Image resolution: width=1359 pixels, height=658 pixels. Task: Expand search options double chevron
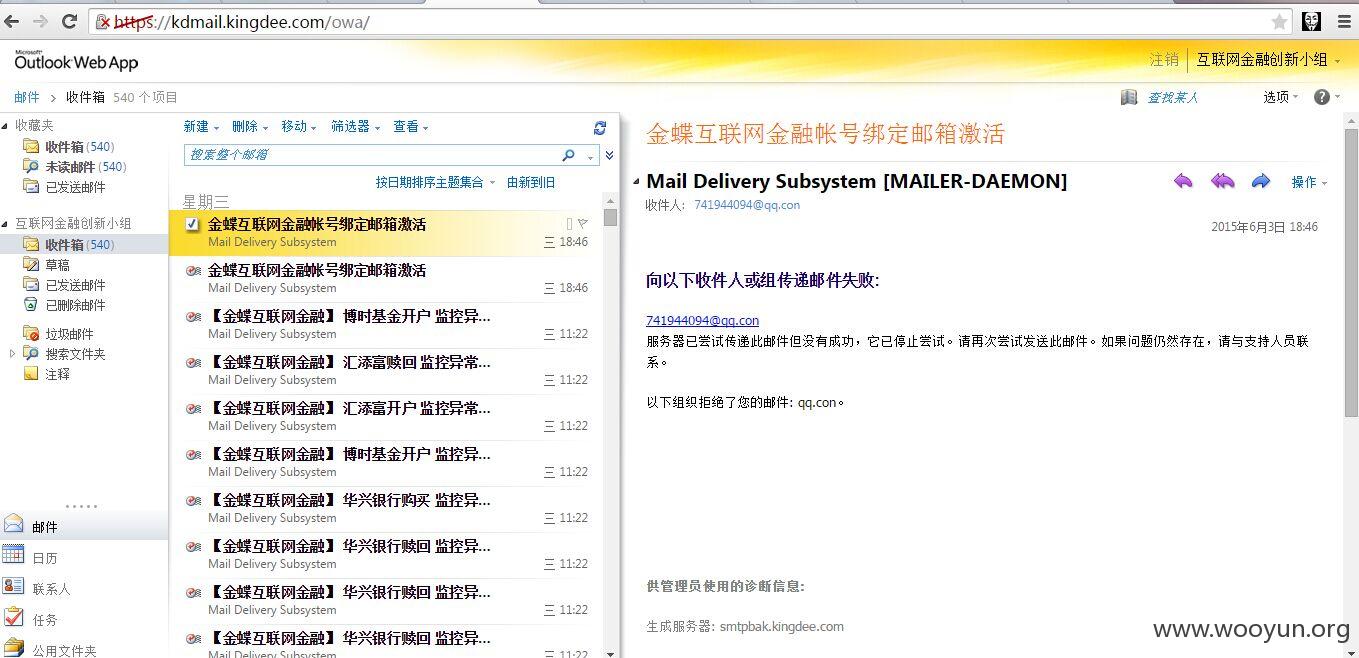pyautogui.click(x=609, y=155)
